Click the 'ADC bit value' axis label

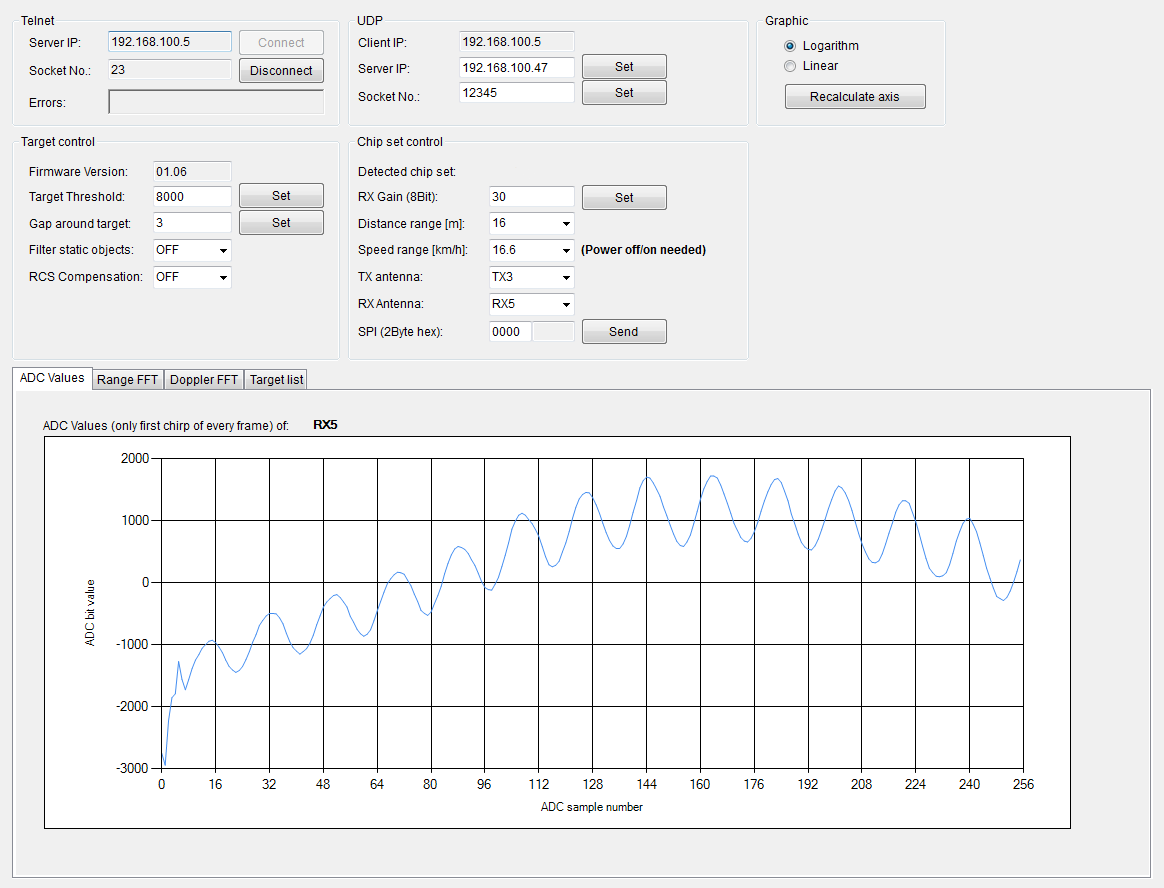click(x=90, y=613)
